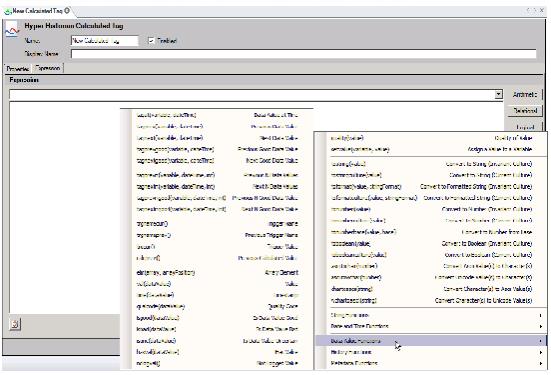Select the Convert to String (Current Culture) entry
Image resolution: width=551 pixels, height=375 pixels.
(431, 175)
